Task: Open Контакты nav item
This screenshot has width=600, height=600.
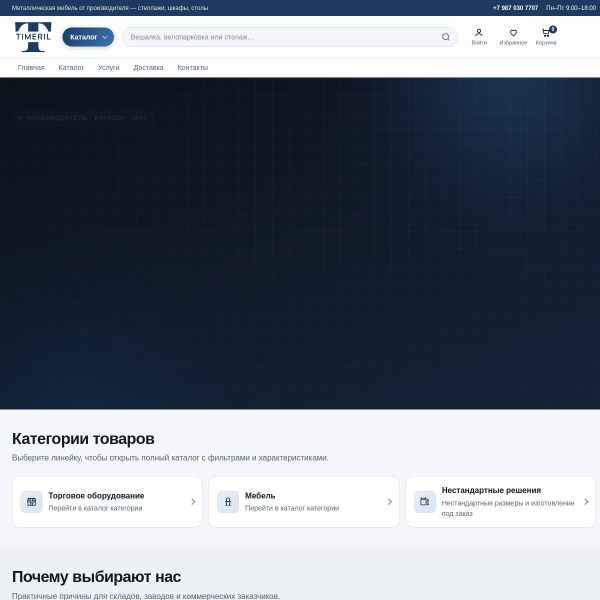Action: click(x=193, y=68)
